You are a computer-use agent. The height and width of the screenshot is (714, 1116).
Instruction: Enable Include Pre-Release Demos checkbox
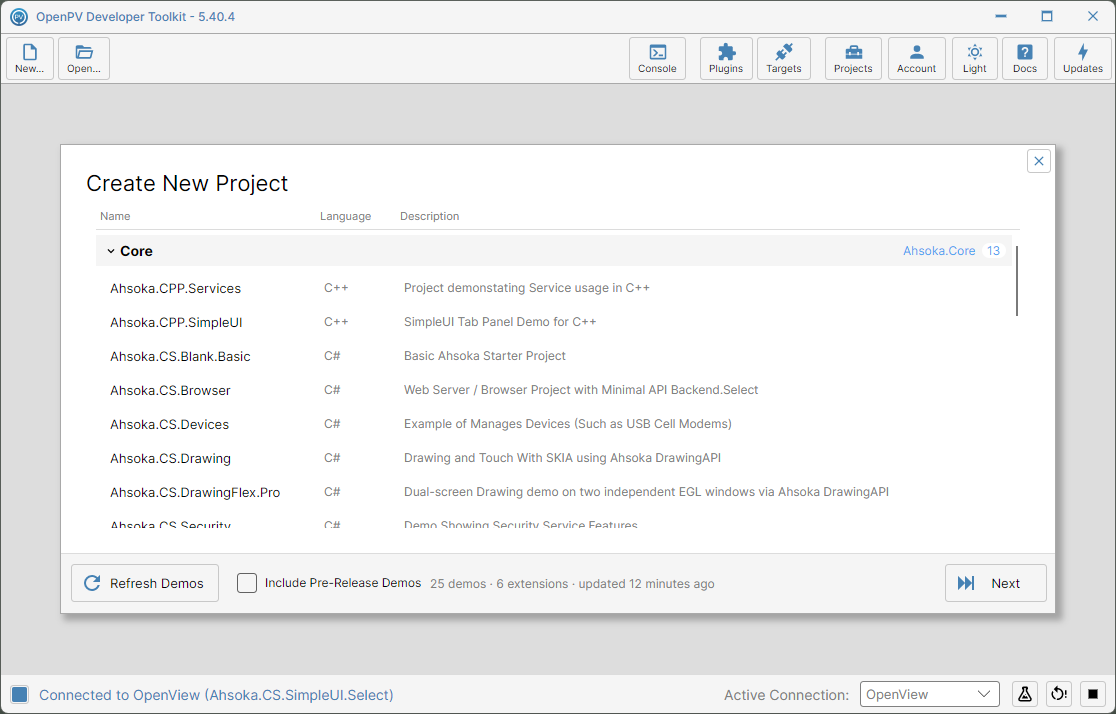coord(247,583)
